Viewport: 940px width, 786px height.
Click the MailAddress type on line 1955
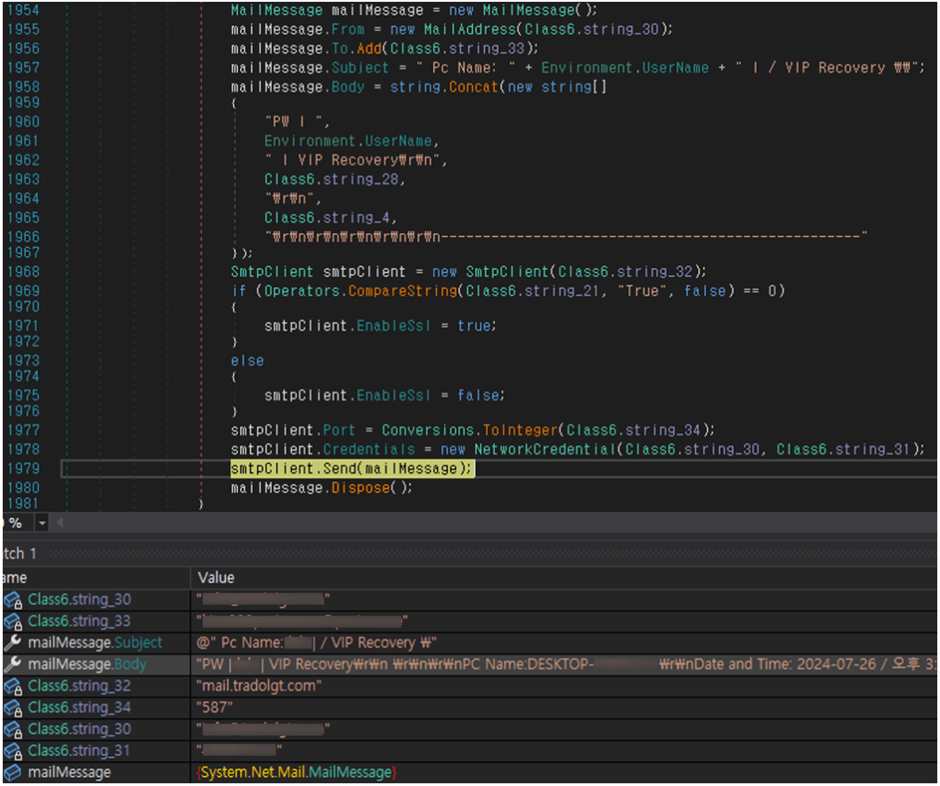pos(469,29)
